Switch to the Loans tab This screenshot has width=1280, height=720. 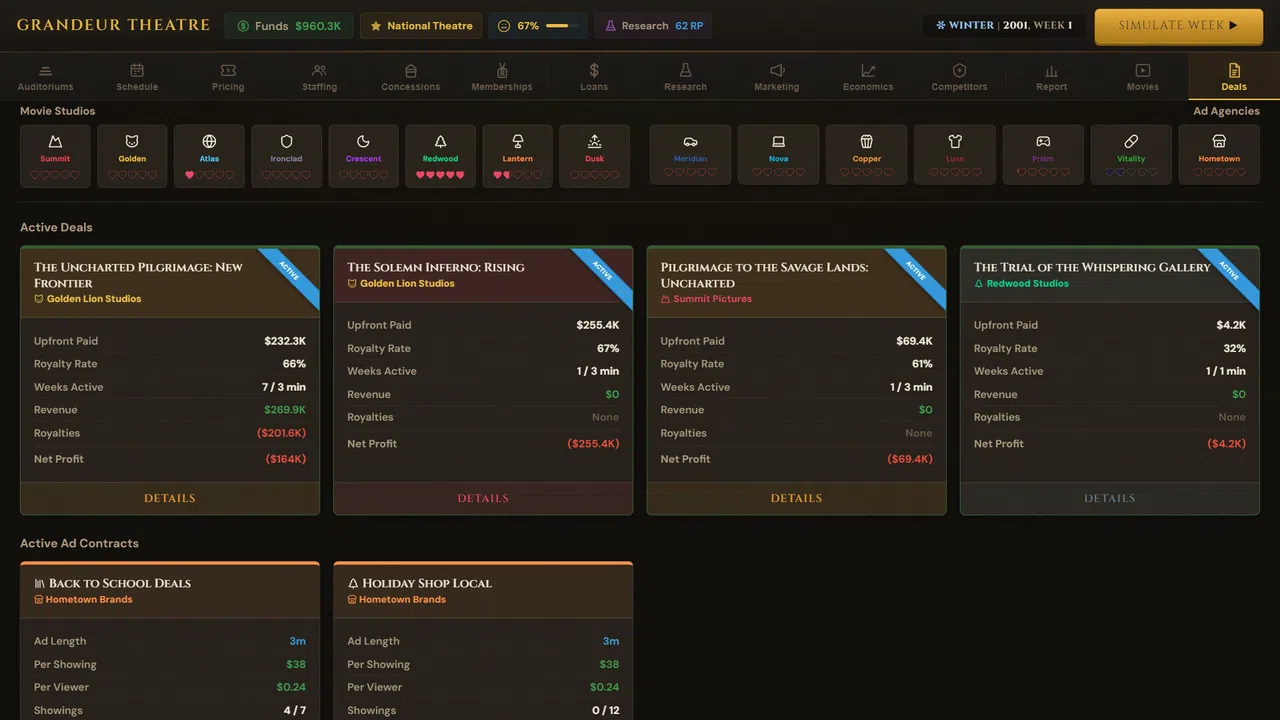click(594, 77)
